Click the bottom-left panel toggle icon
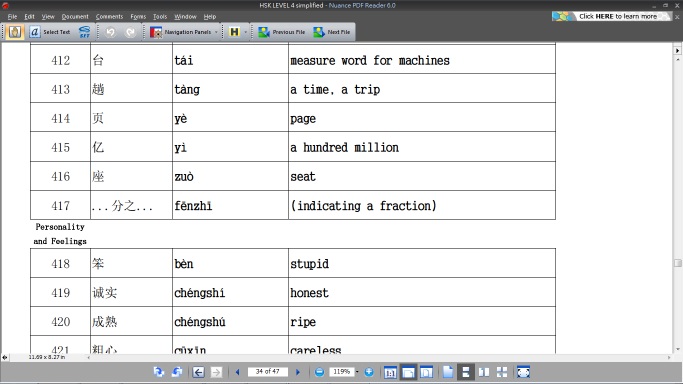 [x=4, y=357]
